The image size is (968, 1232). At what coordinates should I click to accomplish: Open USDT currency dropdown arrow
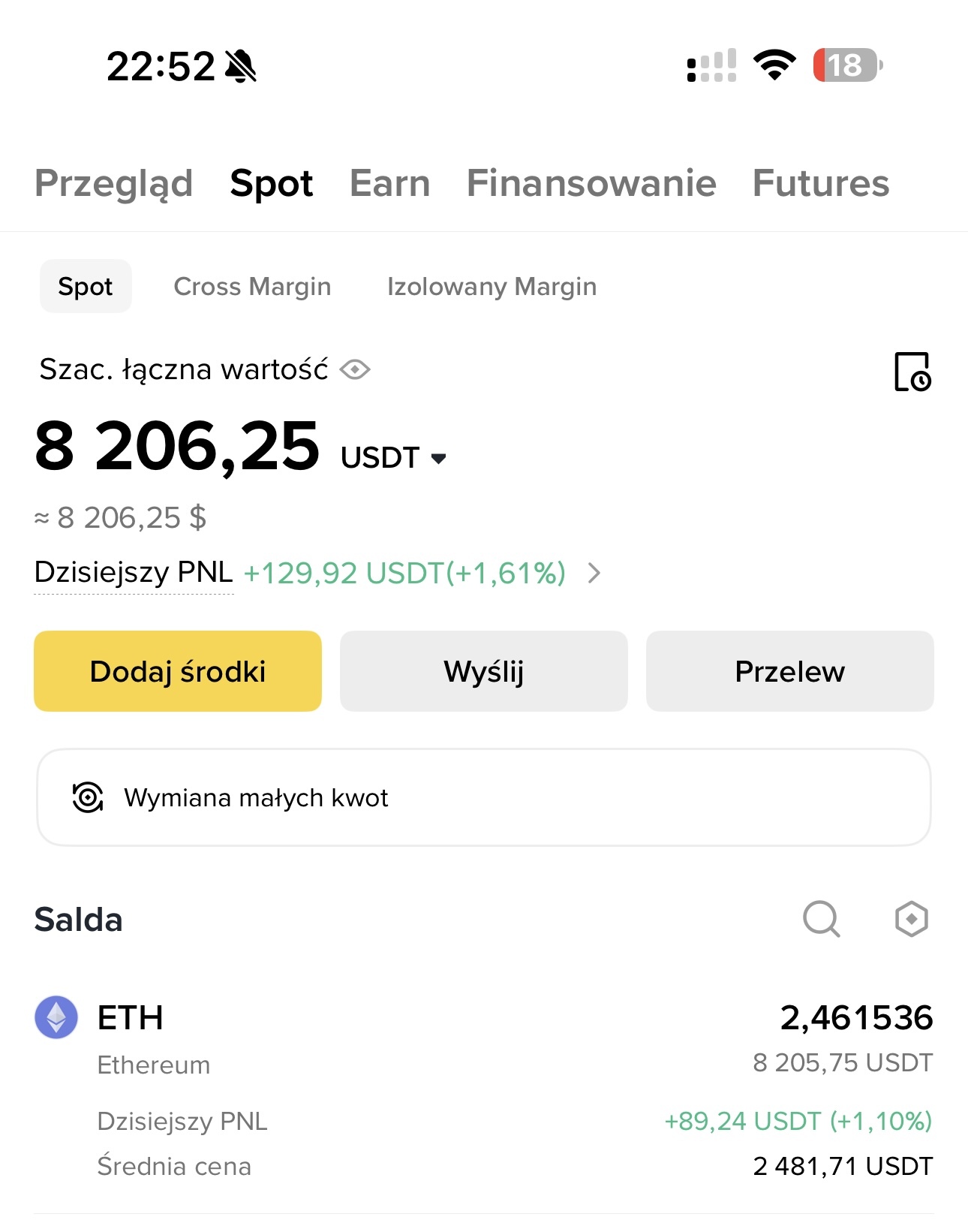tap(439, 458)
